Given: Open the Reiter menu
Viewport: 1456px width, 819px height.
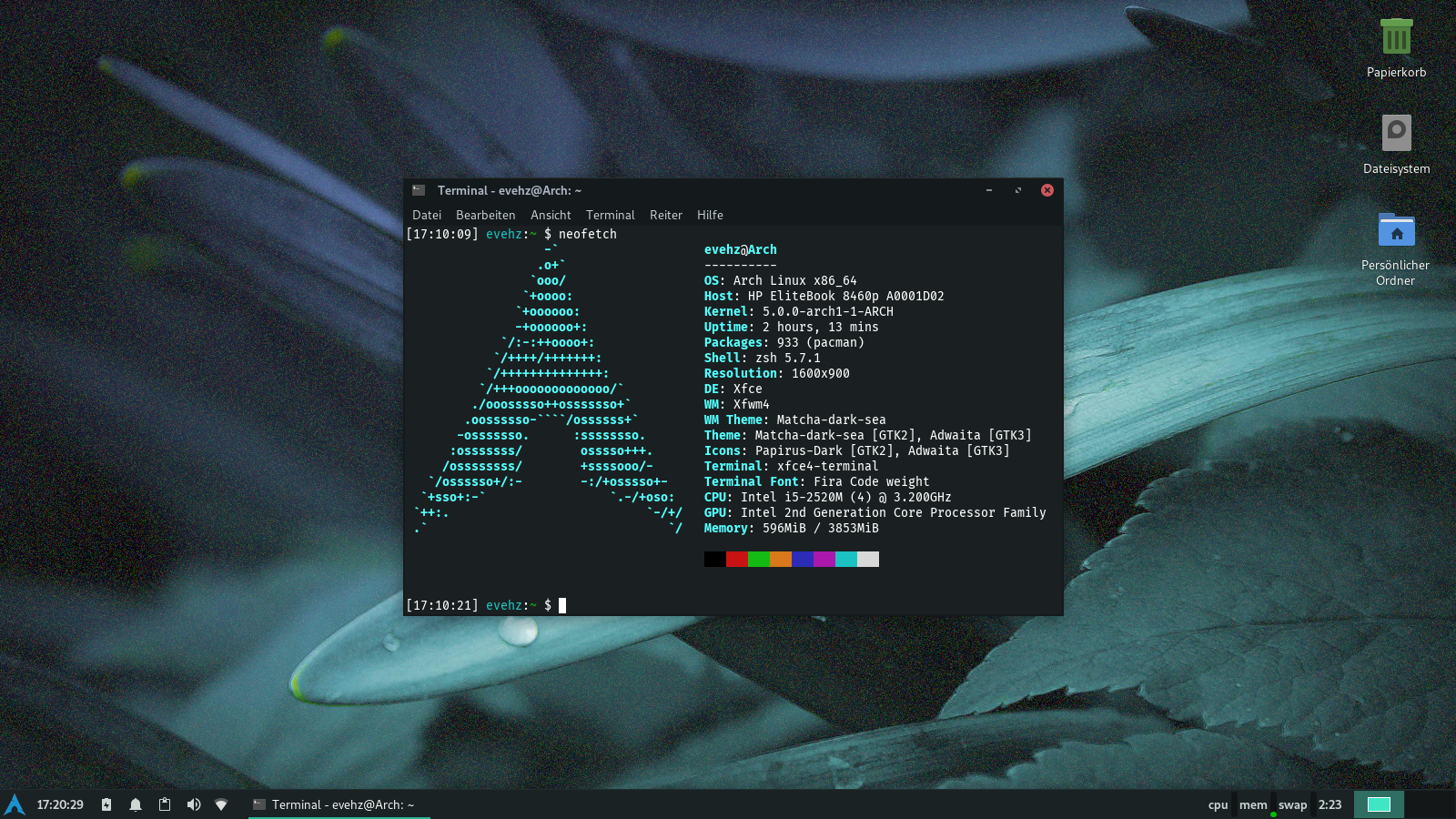Looking at the screenshot, I should click(x=666, y=215).
